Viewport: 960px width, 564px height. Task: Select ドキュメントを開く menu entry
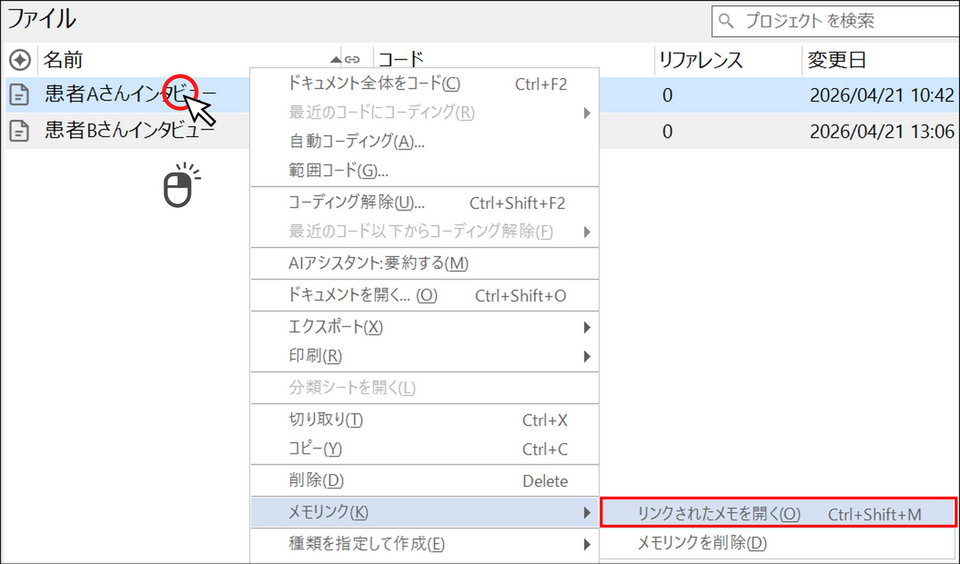click(362, 296)
